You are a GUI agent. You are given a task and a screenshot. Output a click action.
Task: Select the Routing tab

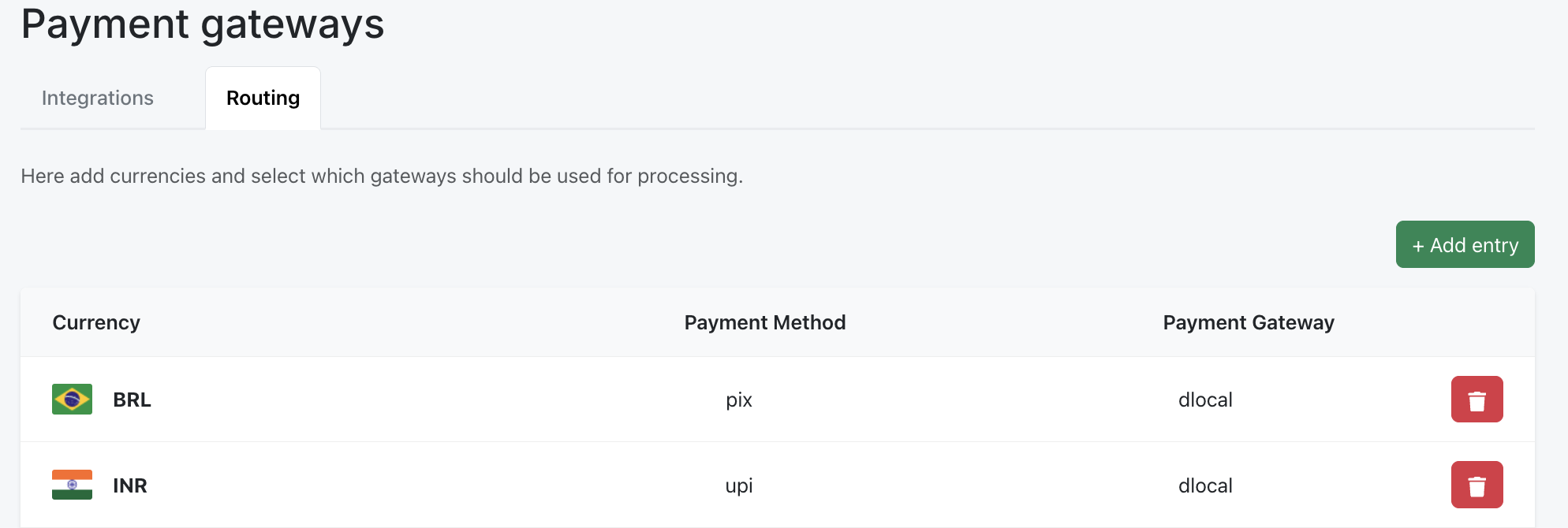tap(263, 99)
